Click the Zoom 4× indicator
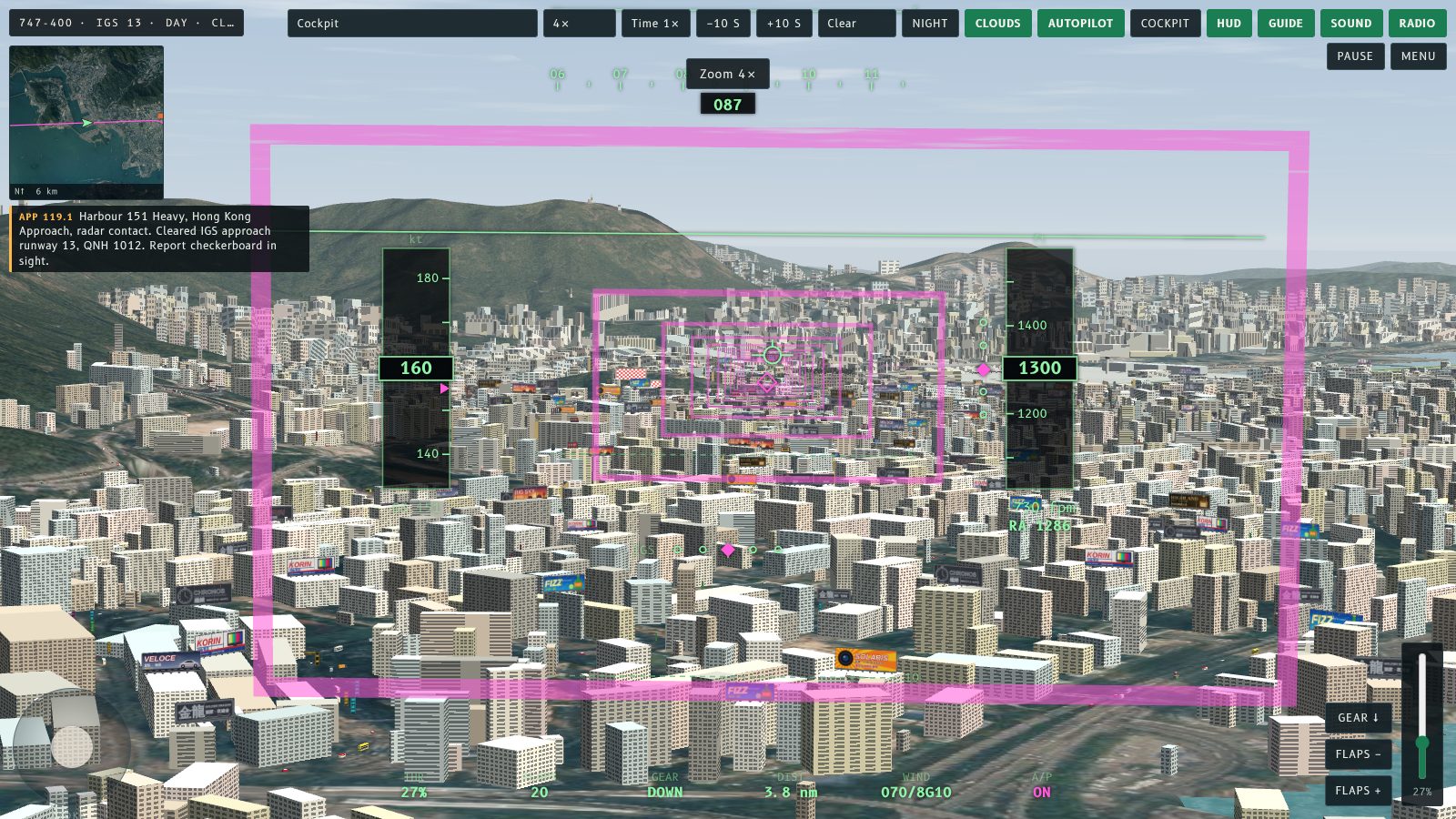Screen dimensions: 1456x819 click(x=727, y=74)
